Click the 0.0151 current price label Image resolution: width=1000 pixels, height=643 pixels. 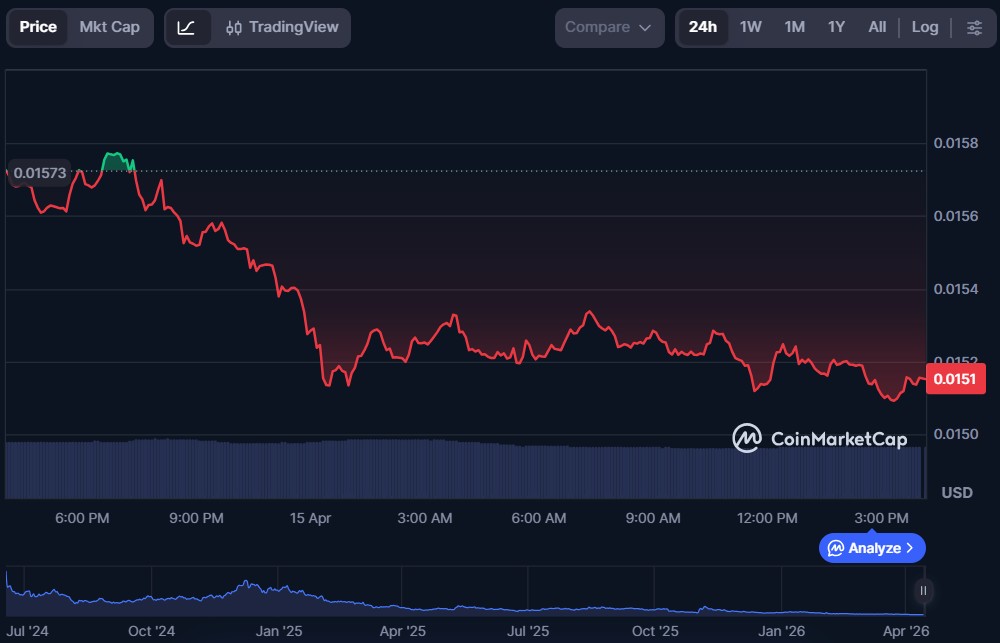click(957, 379)
